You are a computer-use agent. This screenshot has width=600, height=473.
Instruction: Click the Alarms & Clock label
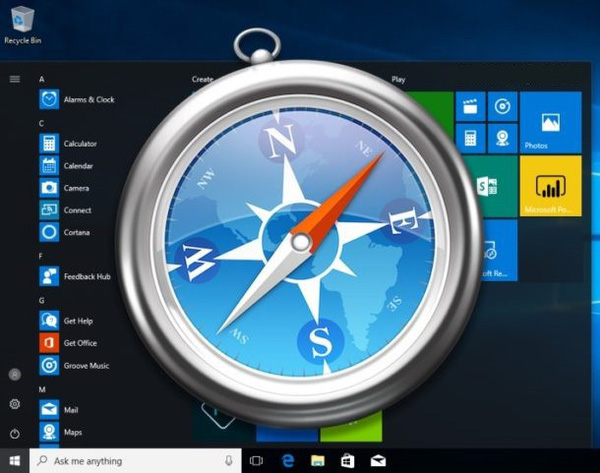[x=89, y=99]
